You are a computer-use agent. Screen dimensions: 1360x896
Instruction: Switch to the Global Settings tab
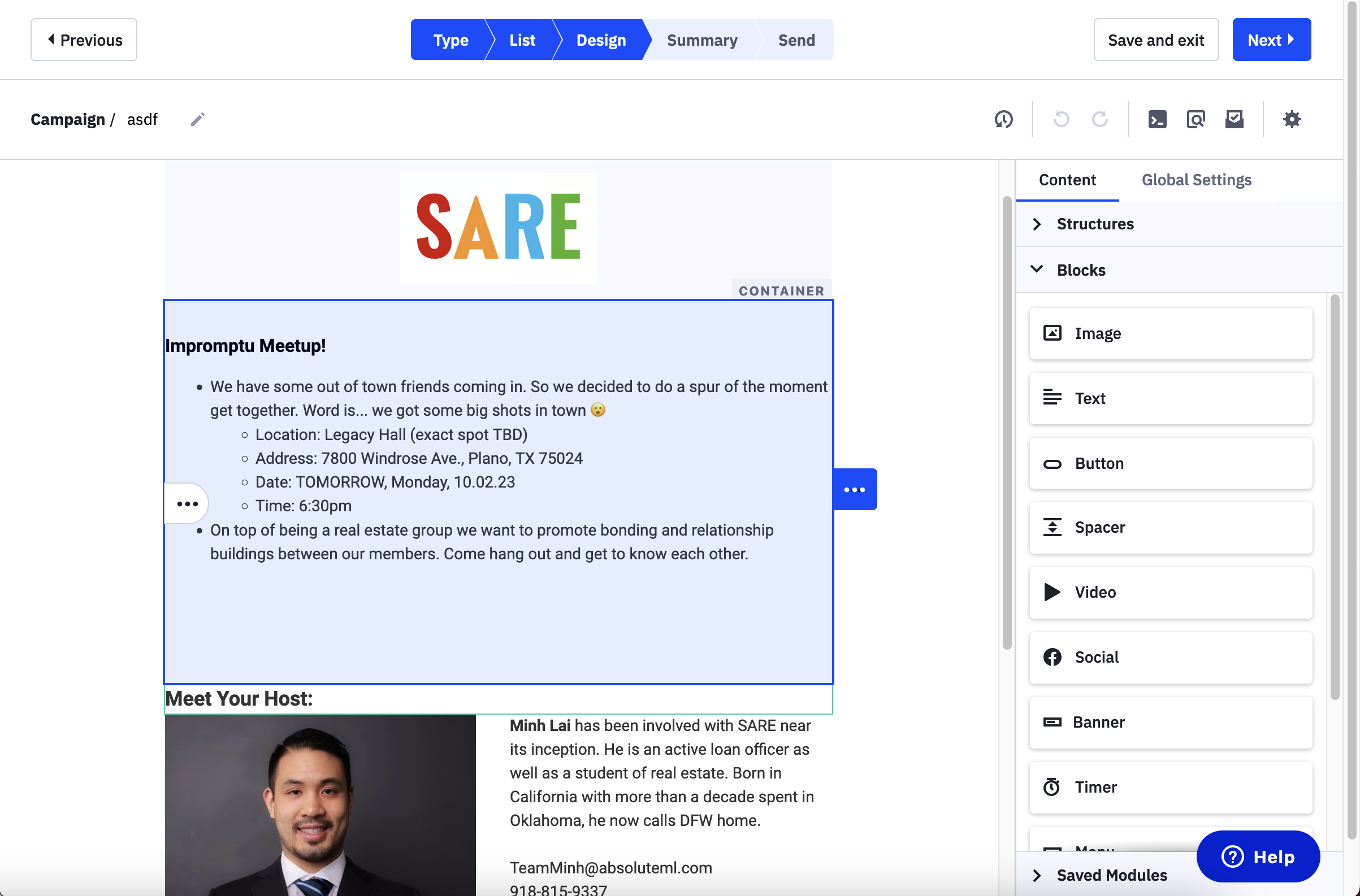click(1196, 180)
